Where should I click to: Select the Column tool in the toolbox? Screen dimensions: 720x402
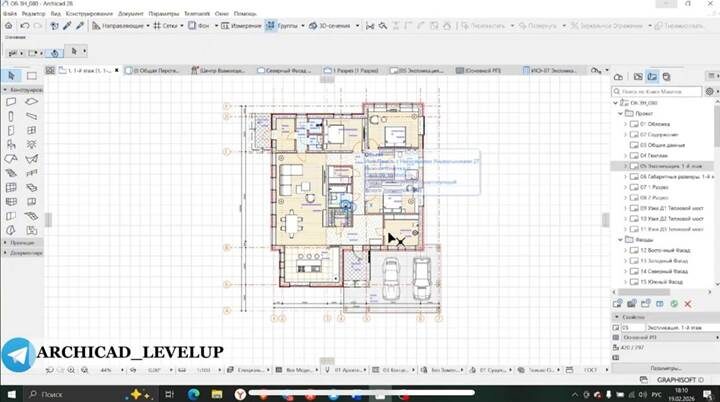tap(11, 116)
